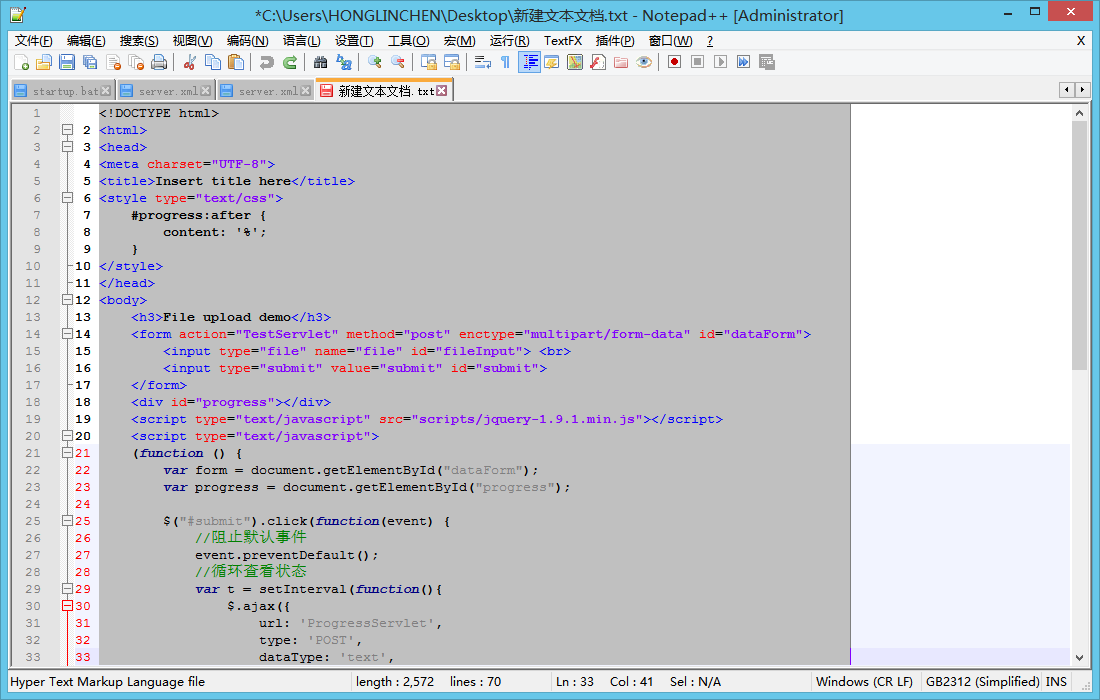
Task: Open the 编码(N) menu
Action: (x=248, y=41)
